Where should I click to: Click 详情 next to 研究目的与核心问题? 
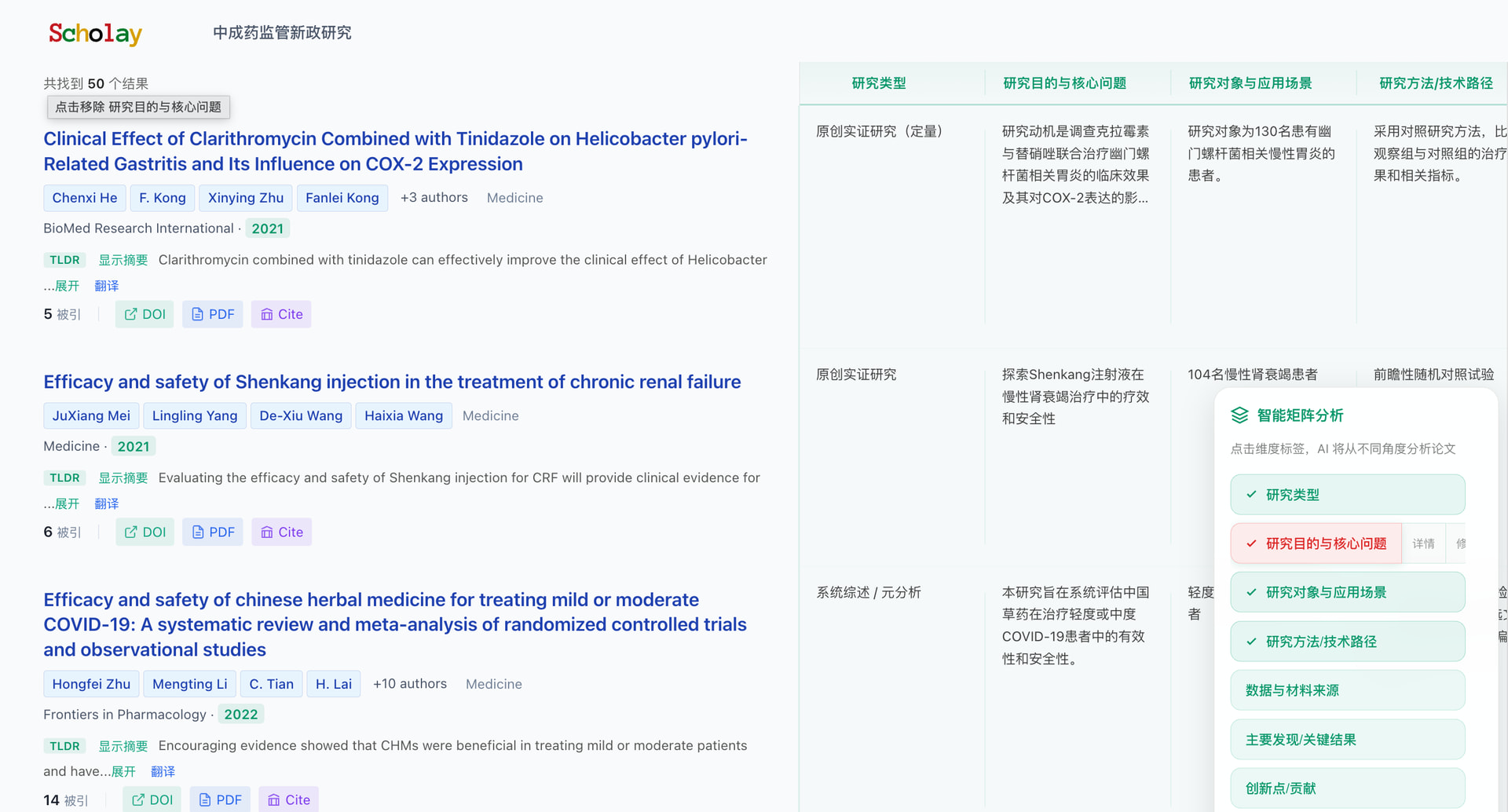pyautogui.click(x=1423, y=543)
